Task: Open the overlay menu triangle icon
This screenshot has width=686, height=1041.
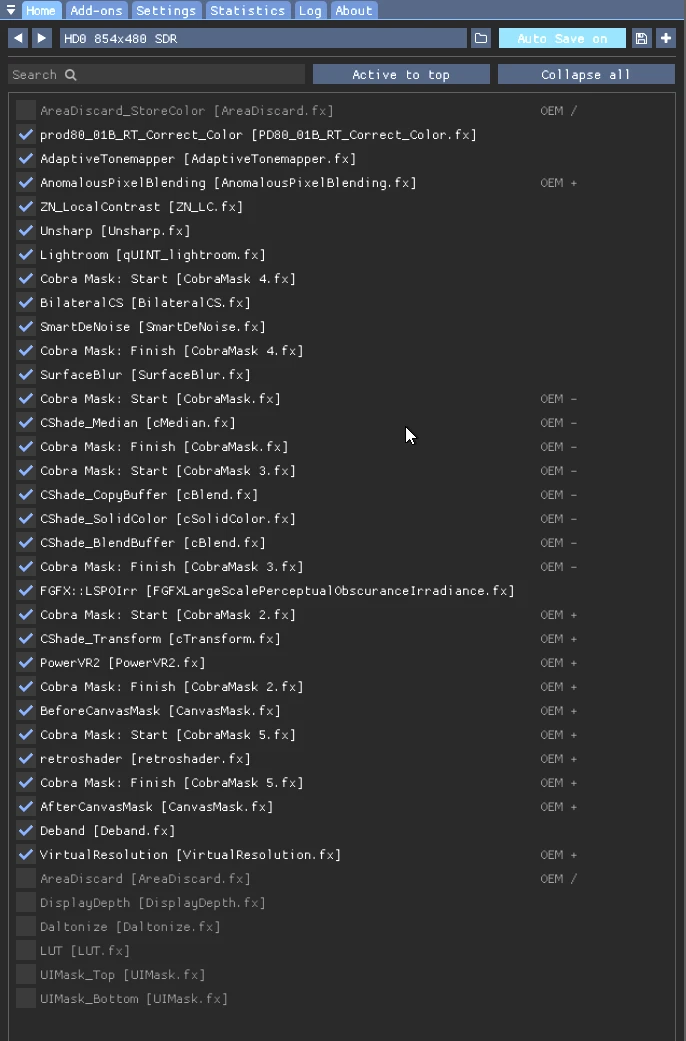Action: 11,10
